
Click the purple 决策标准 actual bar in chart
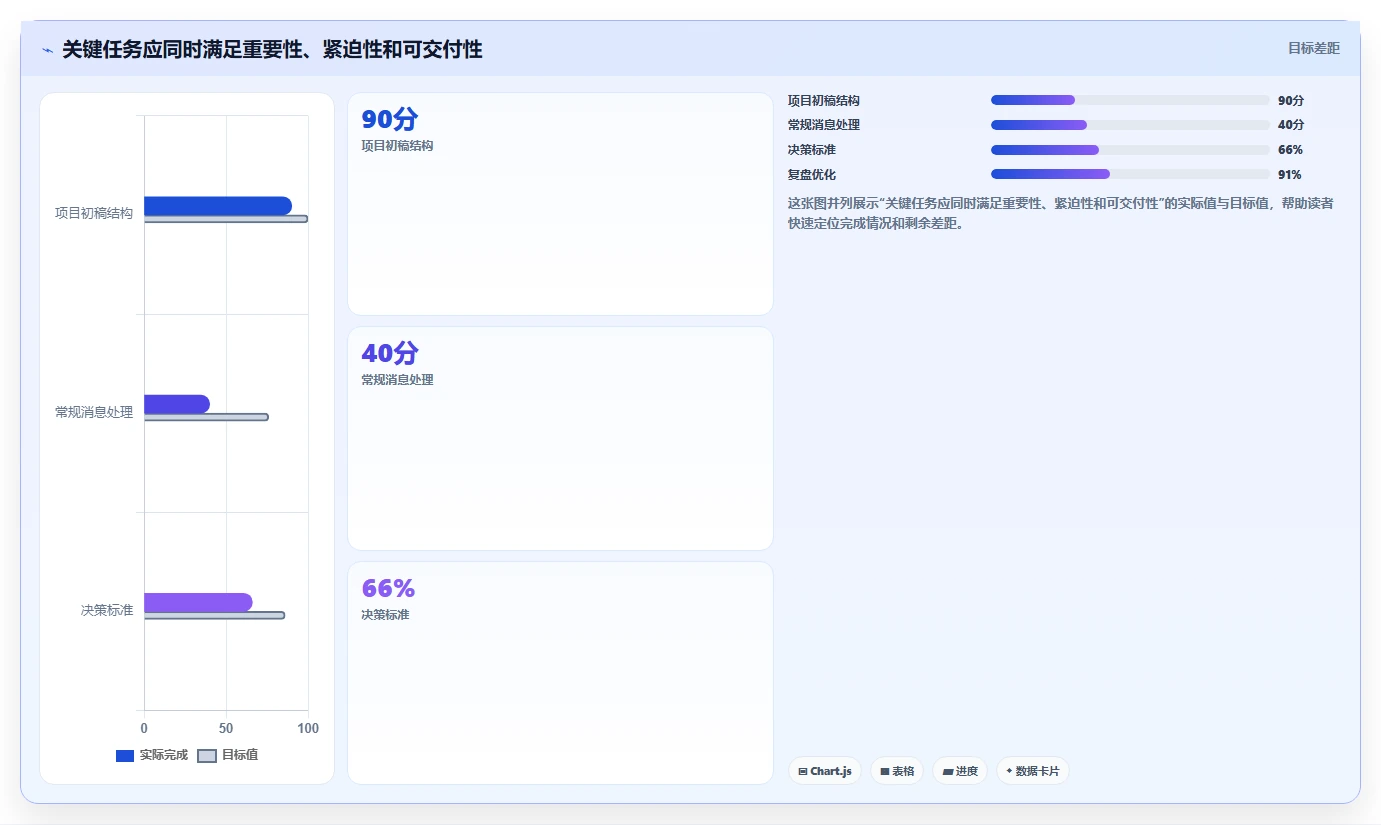(198, 602)
